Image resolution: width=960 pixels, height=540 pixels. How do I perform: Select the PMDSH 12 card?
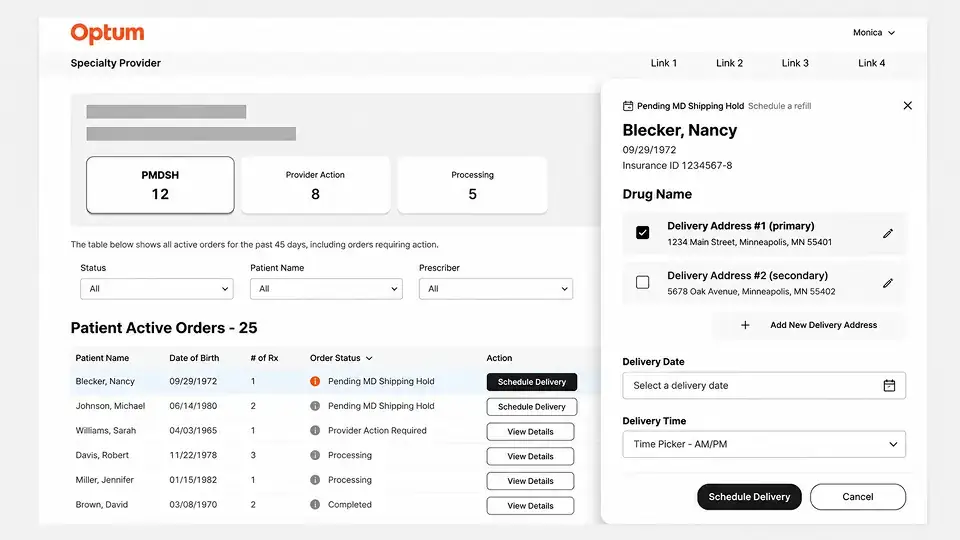(160, 185)
